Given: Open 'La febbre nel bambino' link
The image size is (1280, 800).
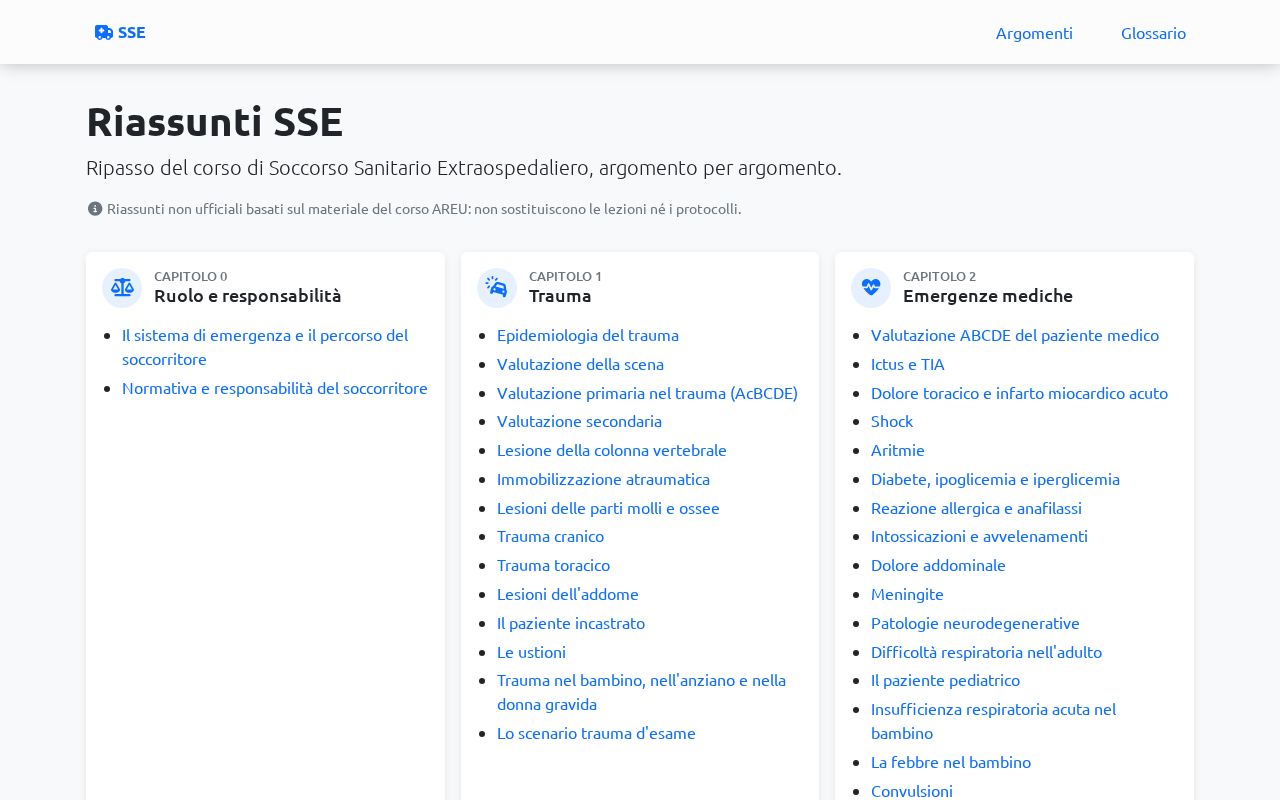Looking at the screenshot, I should coord(951,762).
